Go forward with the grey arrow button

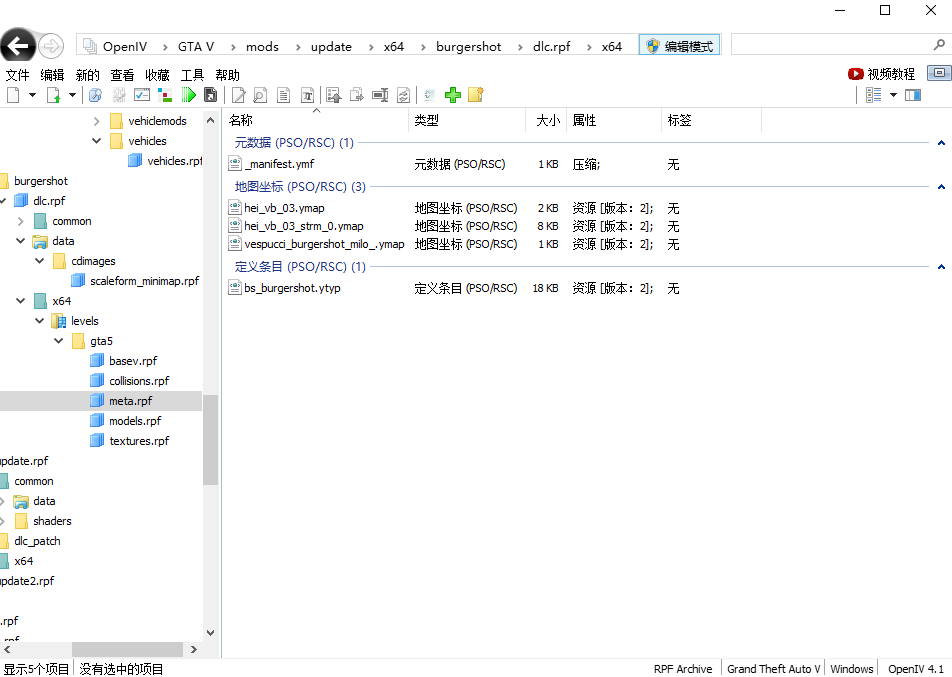[51, 46]
